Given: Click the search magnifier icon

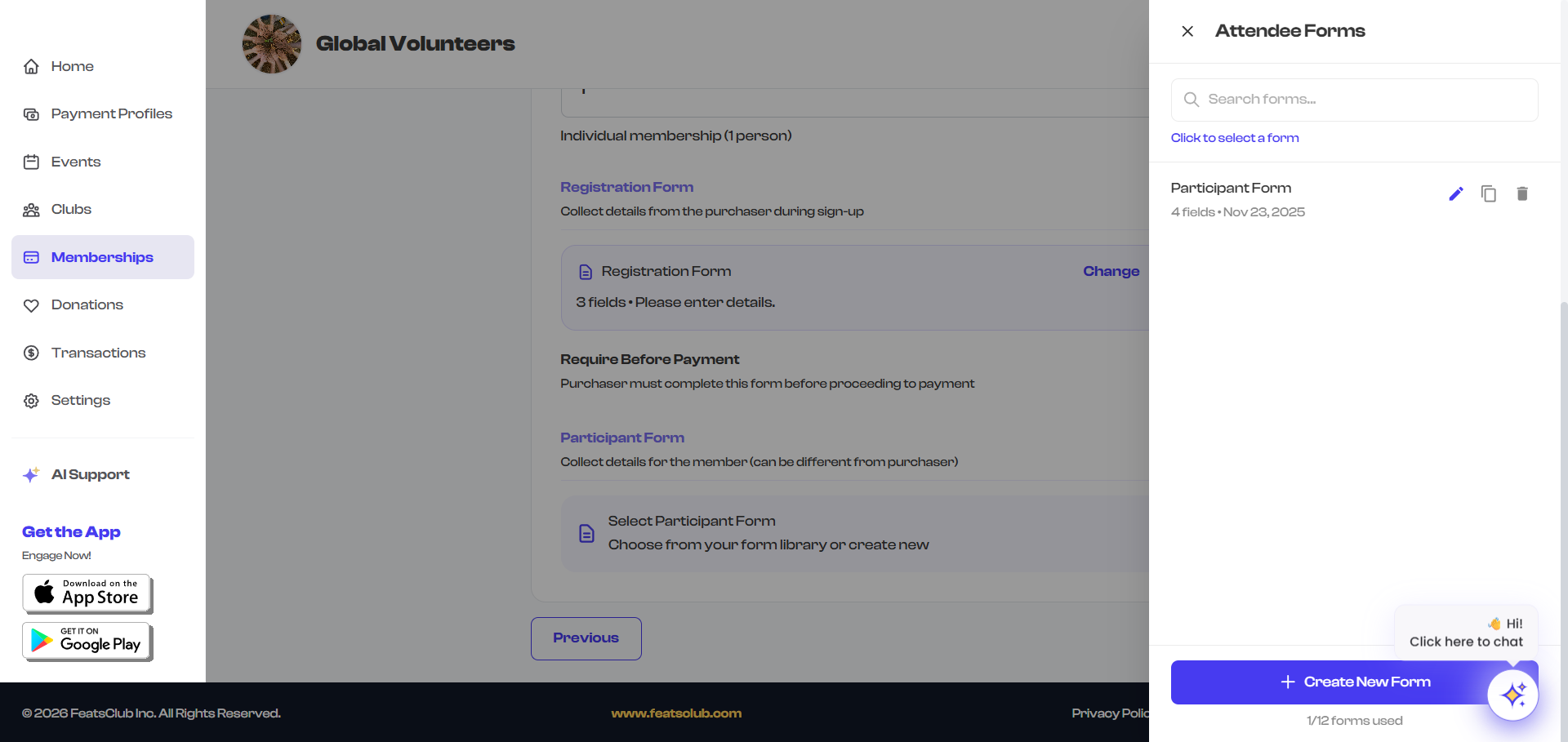Looking at the screenshot, I should (x=1192, y=100).
